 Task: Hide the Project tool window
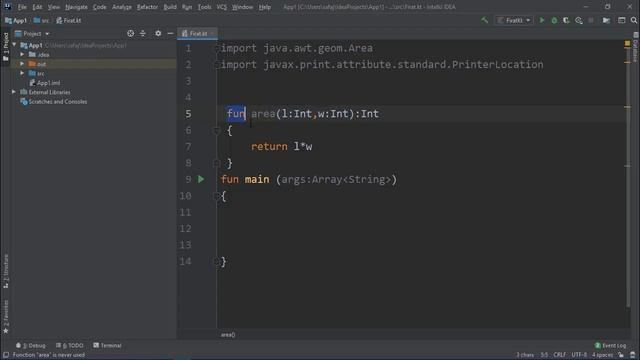click(170, 33)
